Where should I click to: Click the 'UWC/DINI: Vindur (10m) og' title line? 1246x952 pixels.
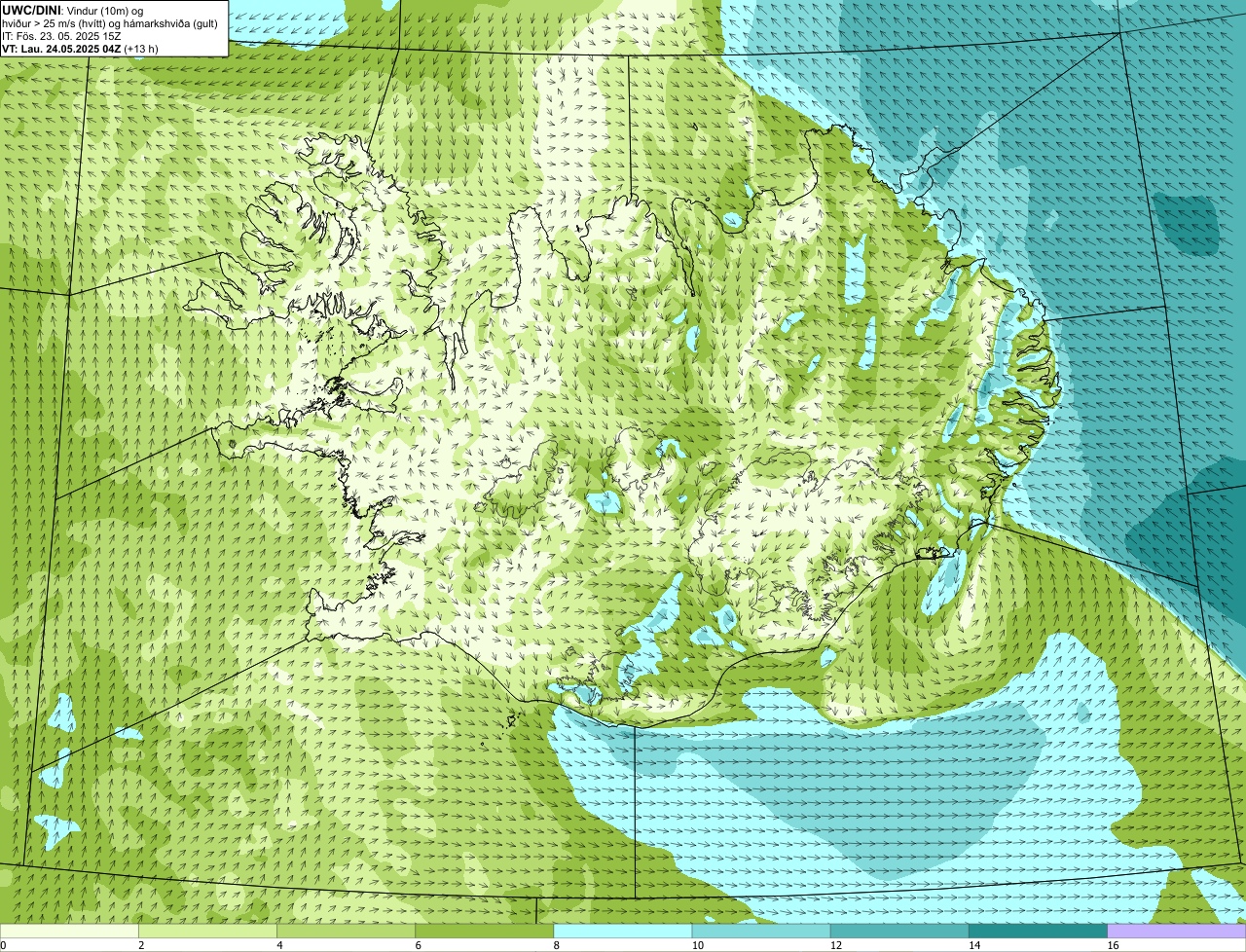(x=73, y=10)
